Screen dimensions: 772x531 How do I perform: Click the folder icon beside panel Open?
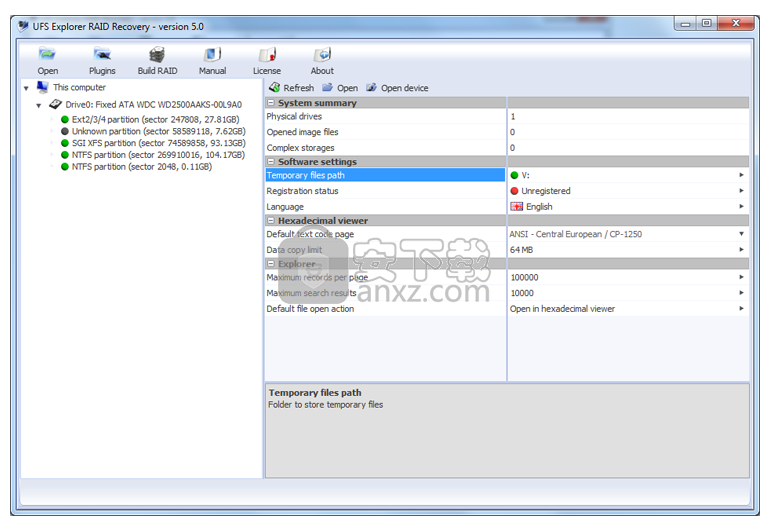click(x=327, y=88)
